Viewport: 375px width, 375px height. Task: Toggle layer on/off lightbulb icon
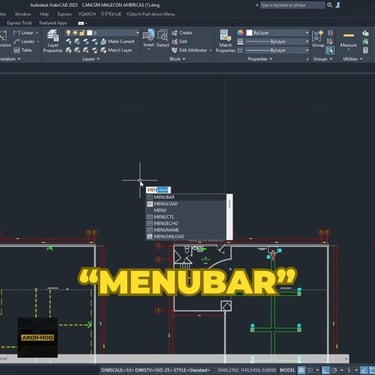[x=68, y=33]
